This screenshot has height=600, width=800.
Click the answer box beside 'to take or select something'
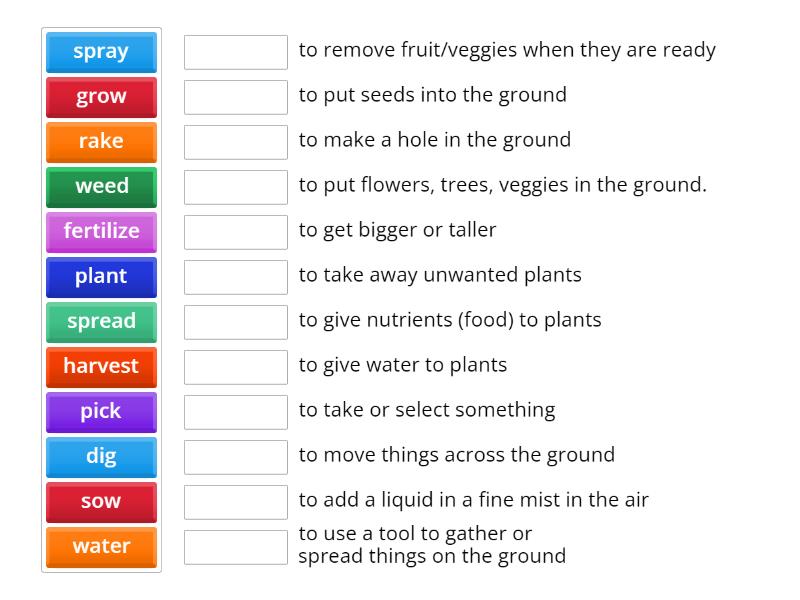click(235, 410)
